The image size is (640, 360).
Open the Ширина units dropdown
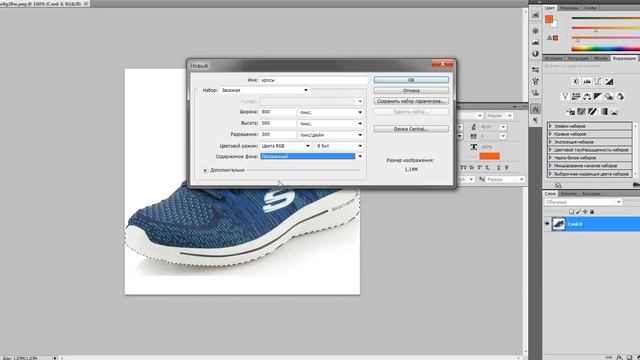[x=331, y=112]
